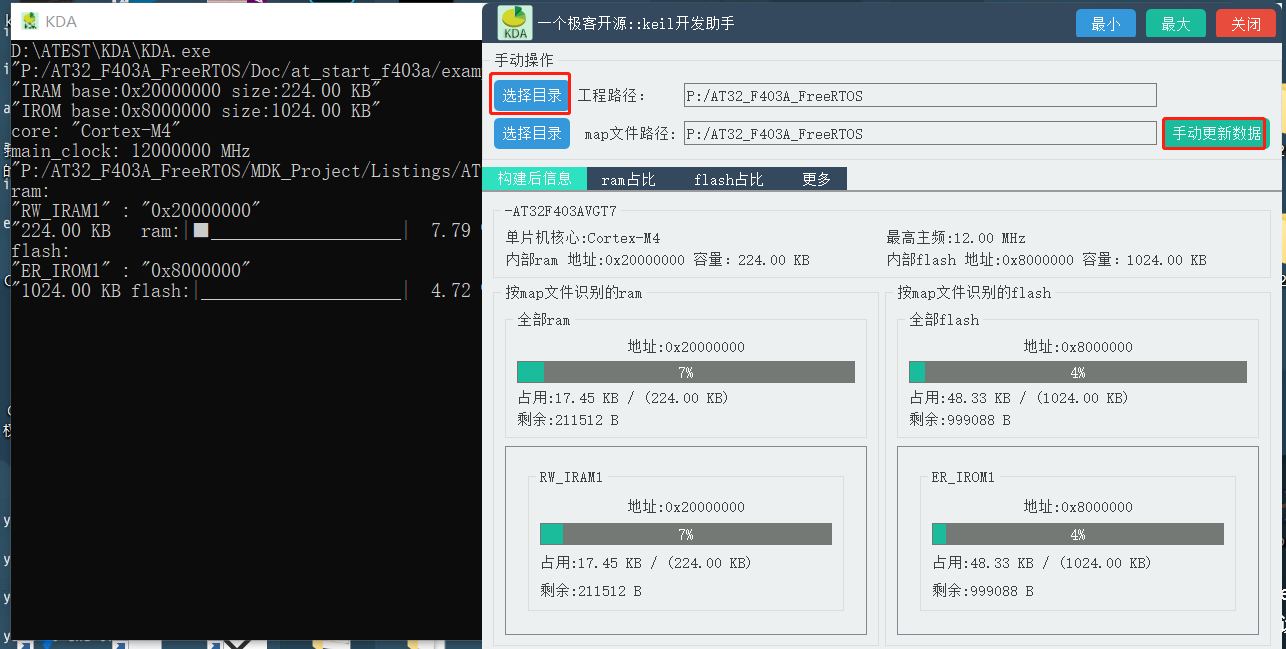Image resolution: width=1286 pixels, height=649 pixels.
Task: Click 选择目录 button beside map文件路径
Action: pos(531,133)
